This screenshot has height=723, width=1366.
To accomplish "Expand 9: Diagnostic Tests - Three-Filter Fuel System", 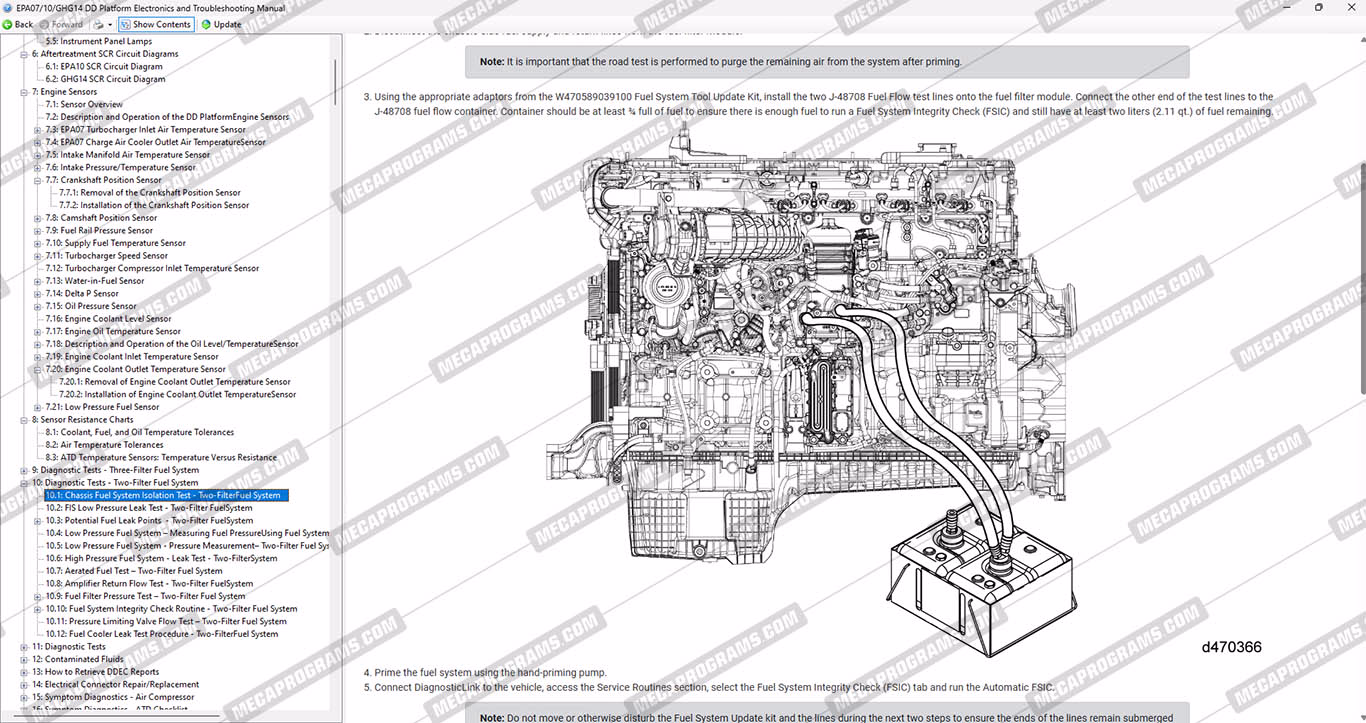I will coord(24,470).
